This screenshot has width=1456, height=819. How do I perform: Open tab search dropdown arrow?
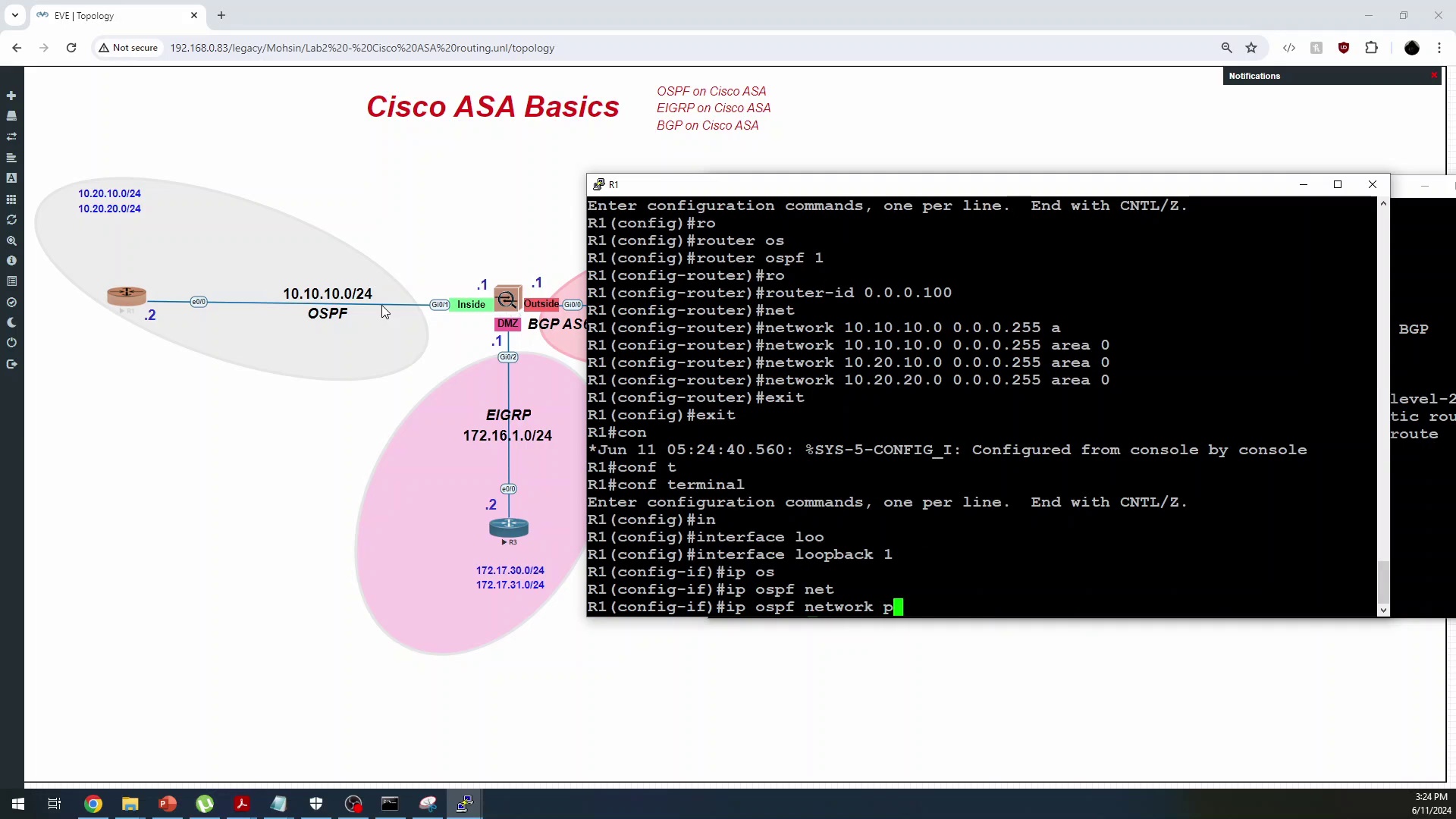click(x=14, y=15)
